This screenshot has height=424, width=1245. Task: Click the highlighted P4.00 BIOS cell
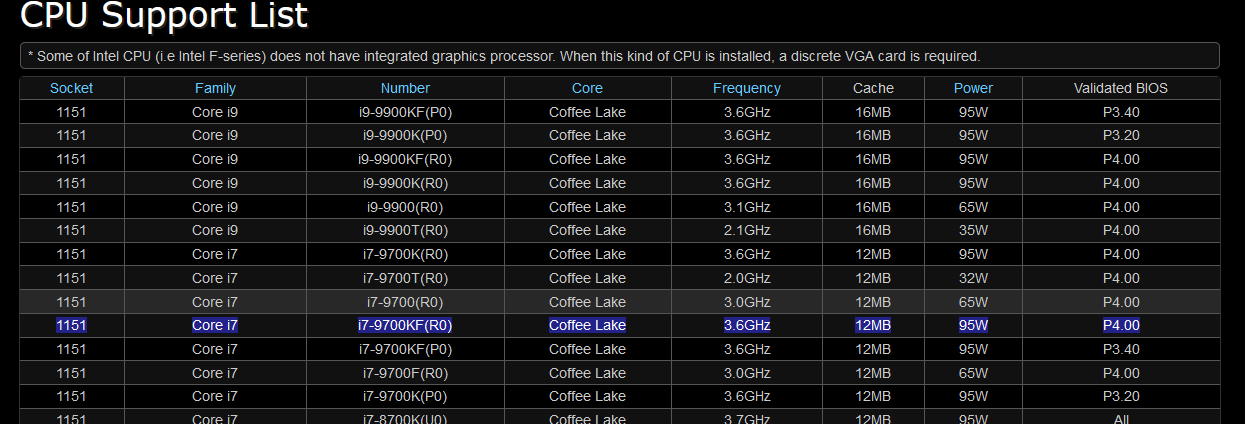(1121, 325)
